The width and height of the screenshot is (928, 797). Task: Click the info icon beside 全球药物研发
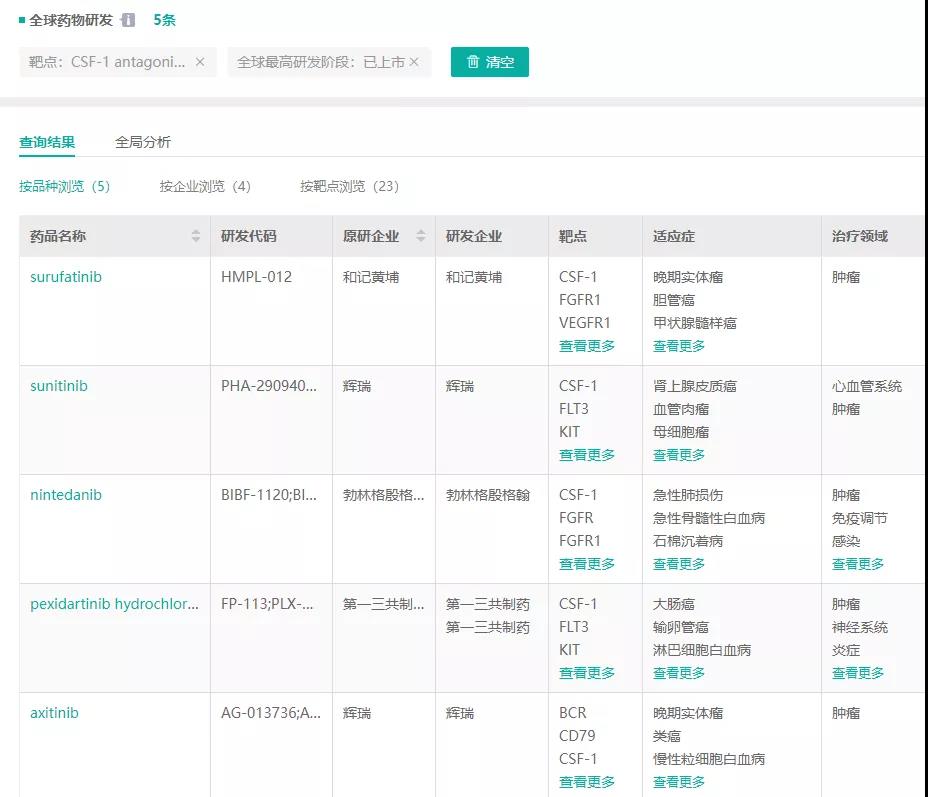128,20
